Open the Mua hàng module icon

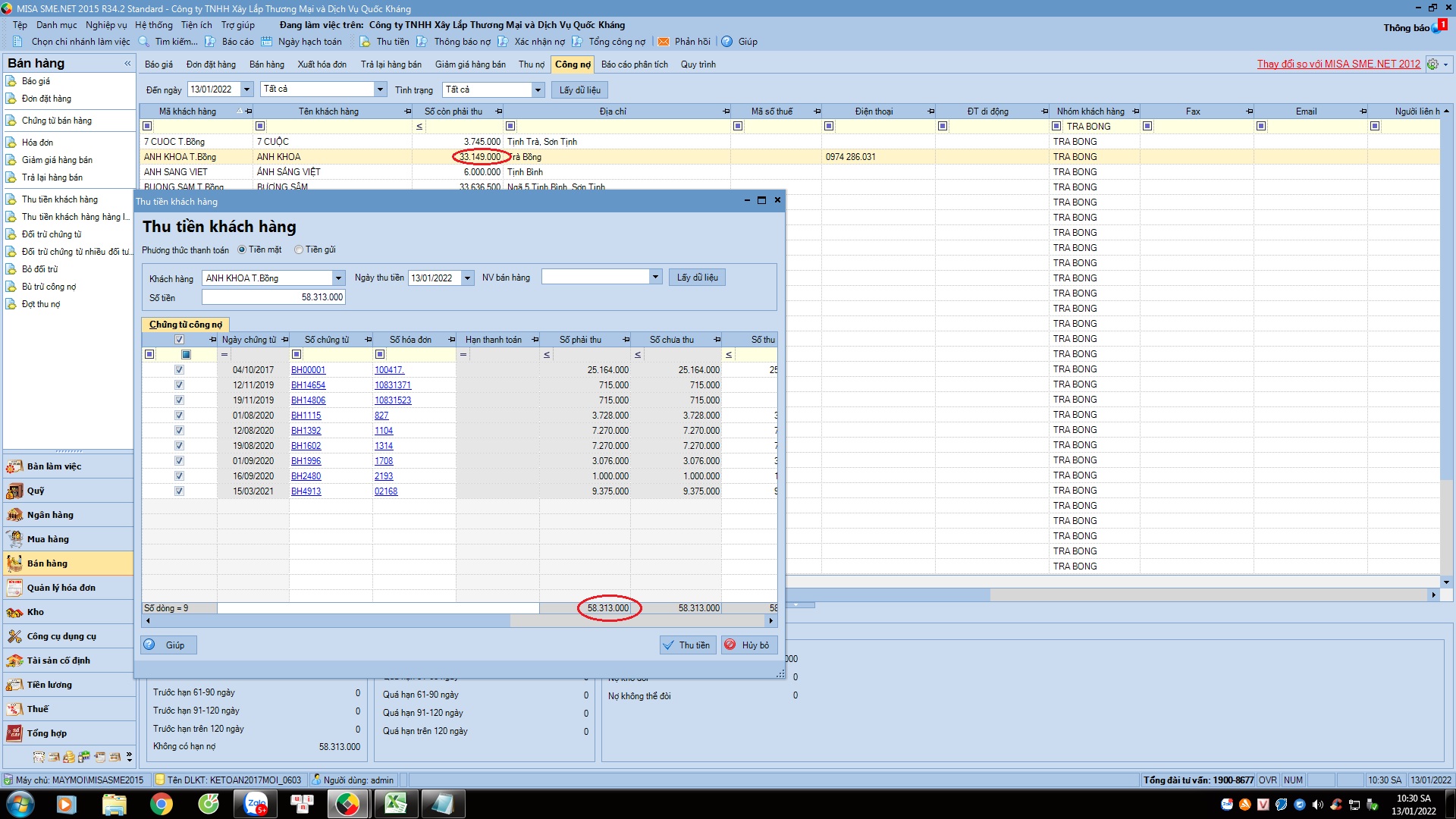[14, 539]
